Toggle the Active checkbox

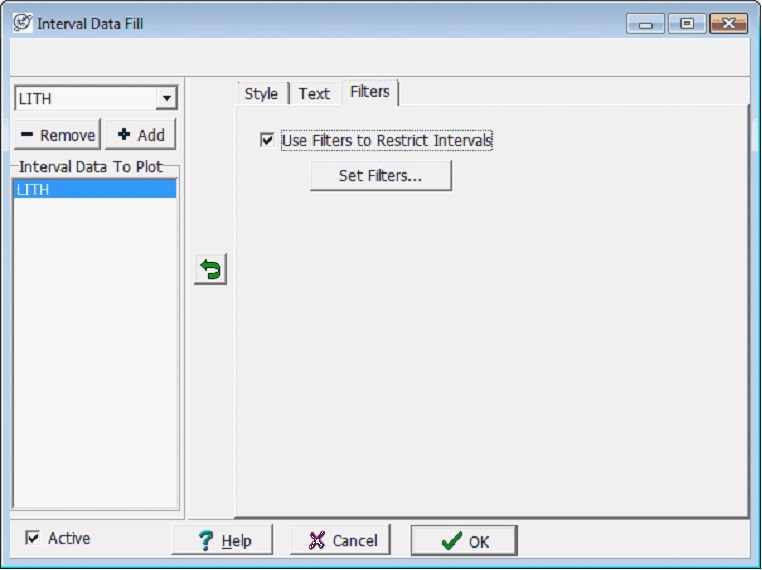(33, 538)
